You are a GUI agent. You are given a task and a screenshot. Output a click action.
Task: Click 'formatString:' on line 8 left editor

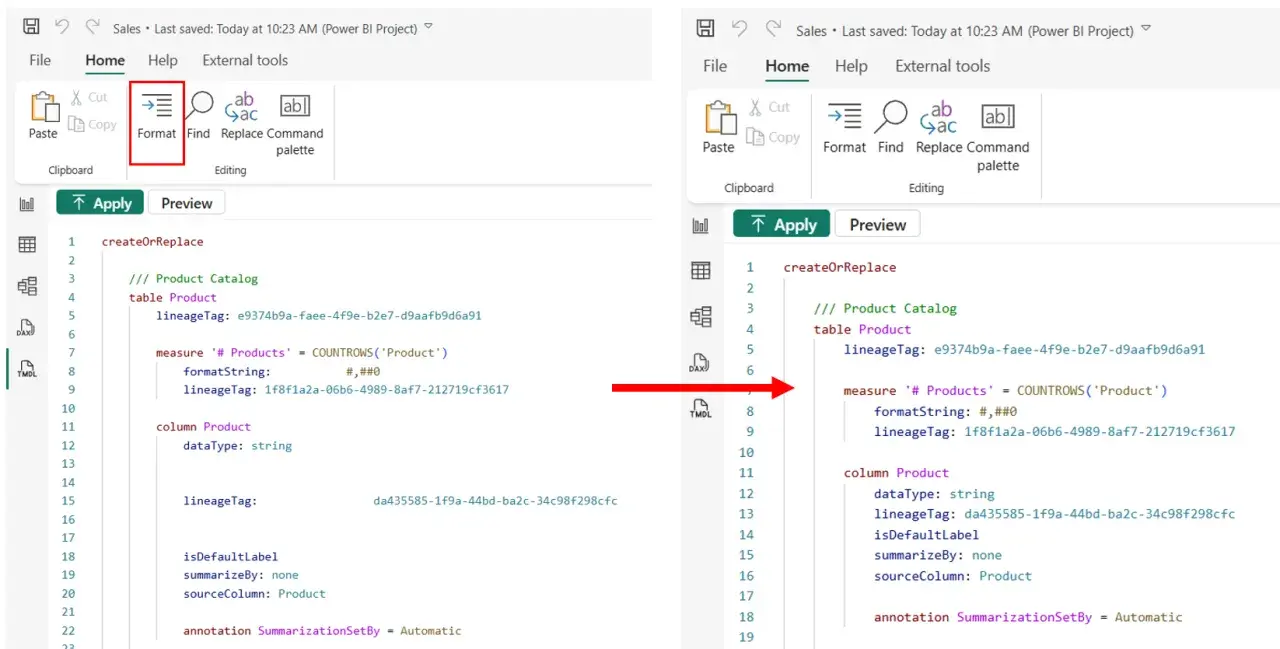coord(227,371)
